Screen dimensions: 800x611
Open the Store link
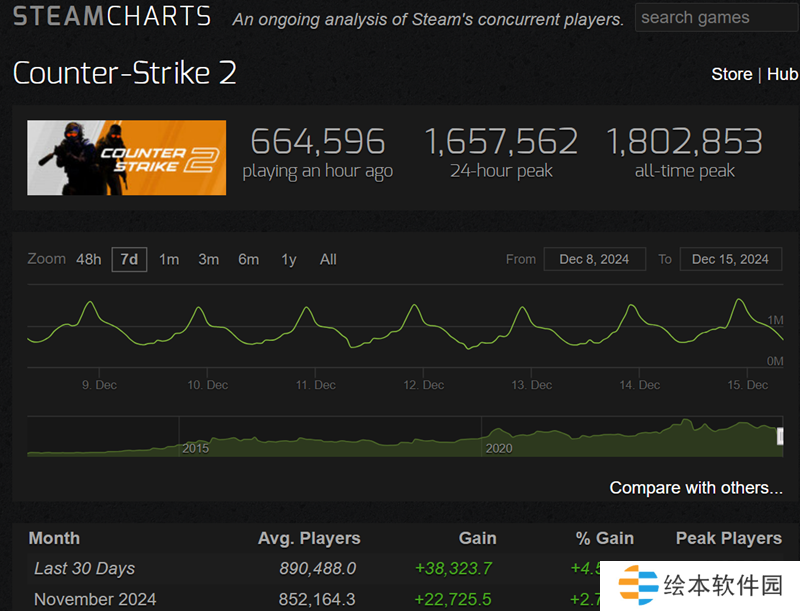[x=731, y=74]
